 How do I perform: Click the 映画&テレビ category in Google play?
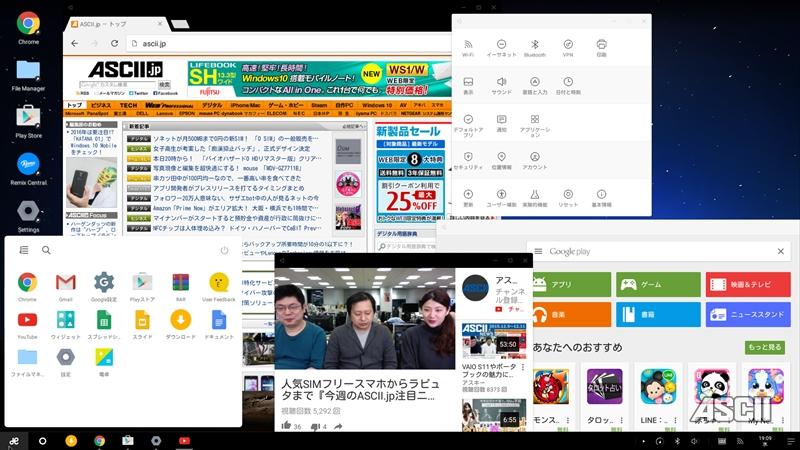[748, 284]
